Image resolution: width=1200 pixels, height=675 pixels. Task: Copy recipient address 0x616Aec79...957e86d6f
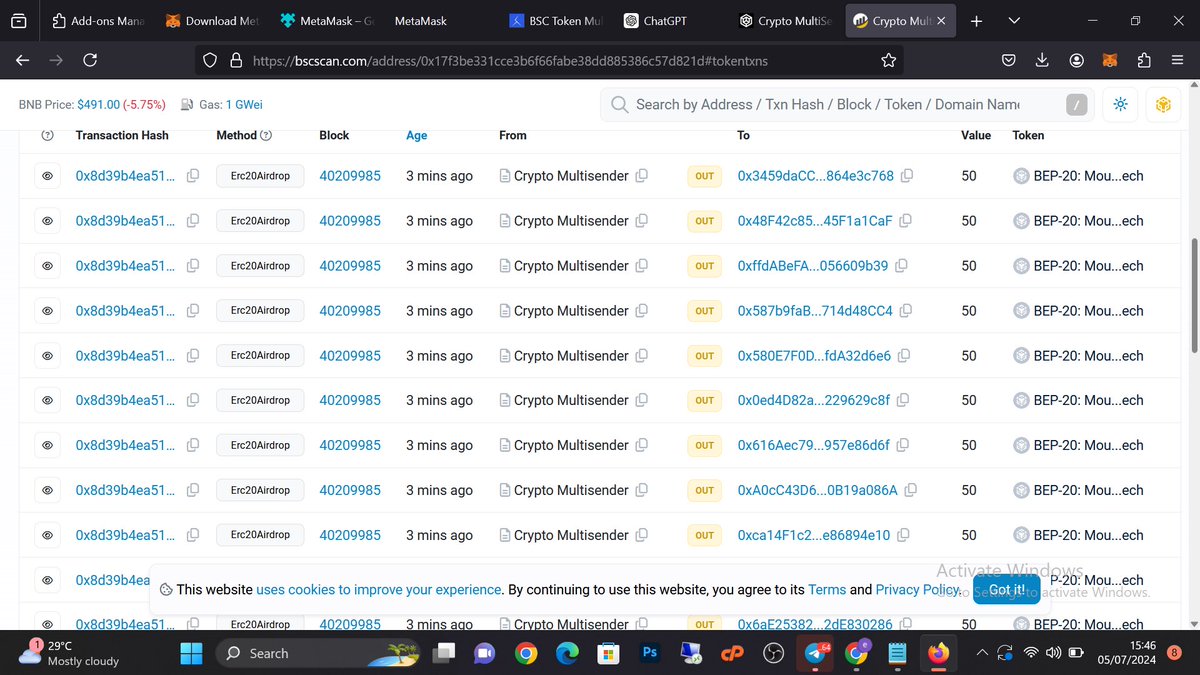[x=902, y=445]
